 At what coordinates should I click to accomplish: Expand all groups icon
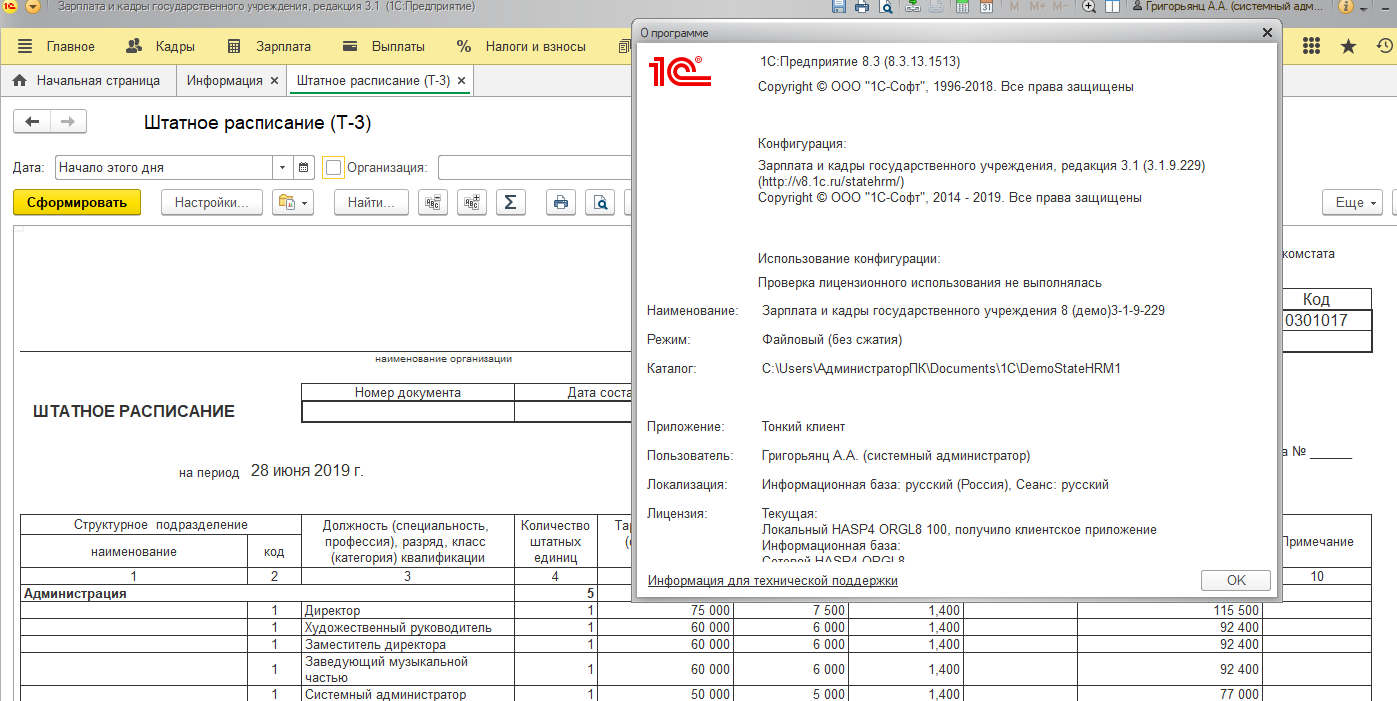click(472, 202)
